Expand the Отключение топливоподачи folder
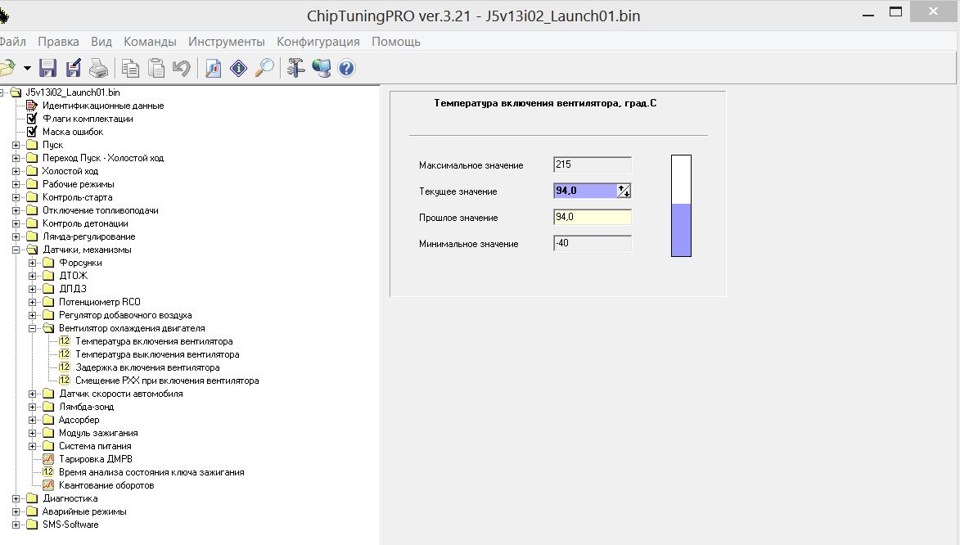Viewport: 960px width, 545px height. pos(16,211)
